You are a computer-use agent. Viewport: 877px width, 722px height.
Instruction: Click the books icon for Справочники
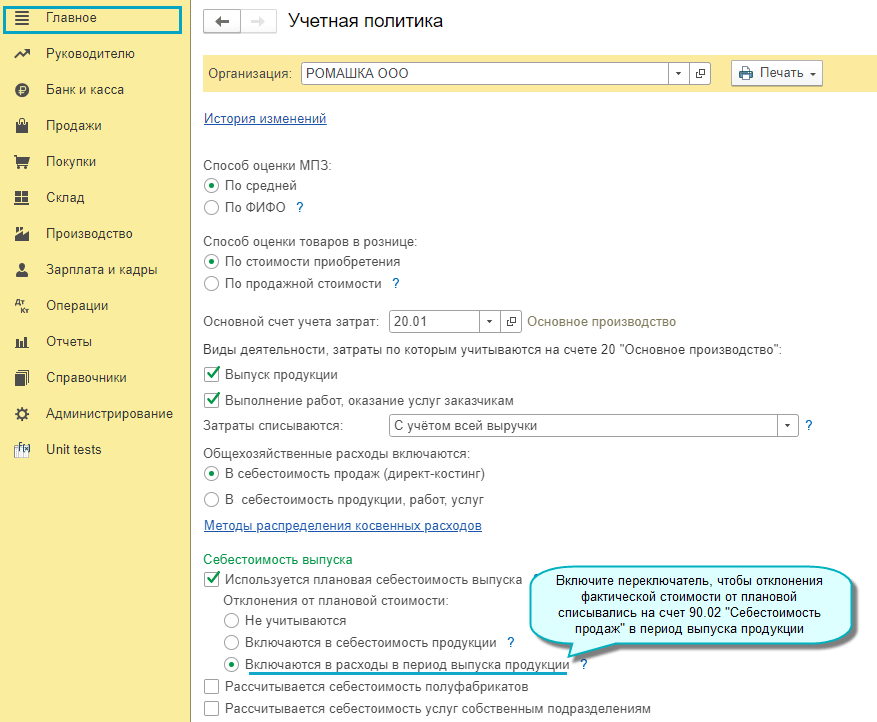coord(22,378)
